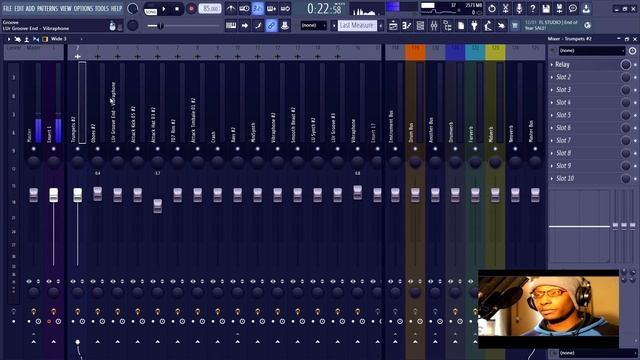Toggle the loop recording icon
The width and height of the screenshot is (640, 360).
(x=285, y=8)
